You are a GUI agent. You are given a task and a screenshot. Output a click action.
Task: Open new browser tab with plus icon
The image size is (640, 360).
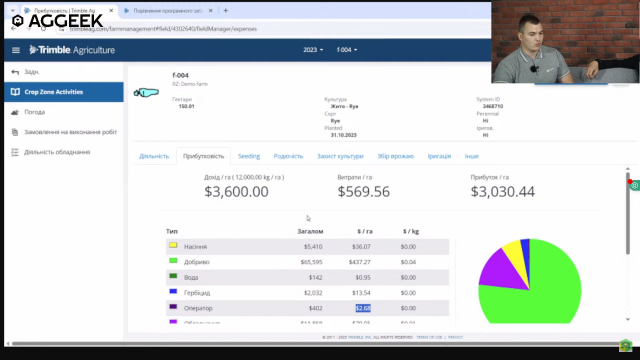click(225, 11)
